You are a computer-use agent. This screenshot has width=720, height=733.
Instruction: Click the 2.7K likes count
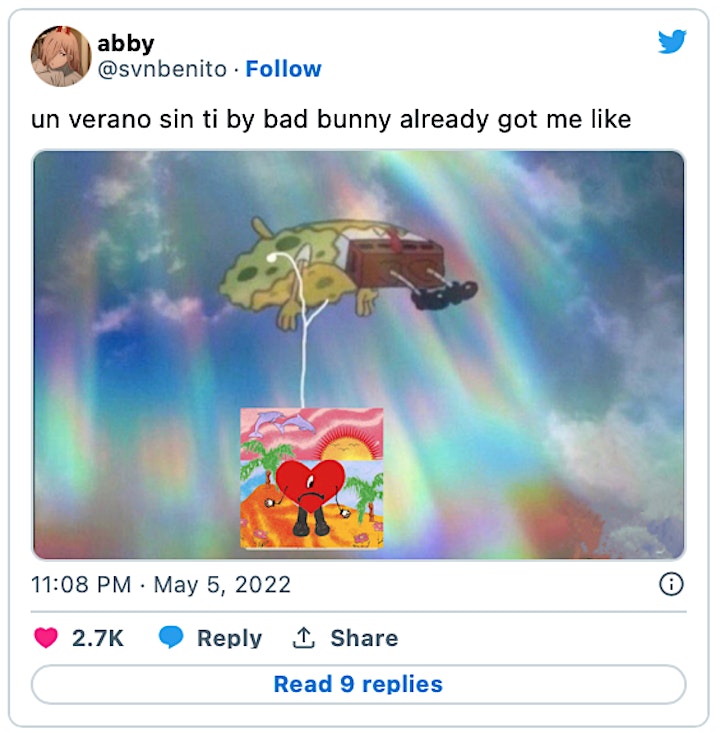tap(98, 638)
